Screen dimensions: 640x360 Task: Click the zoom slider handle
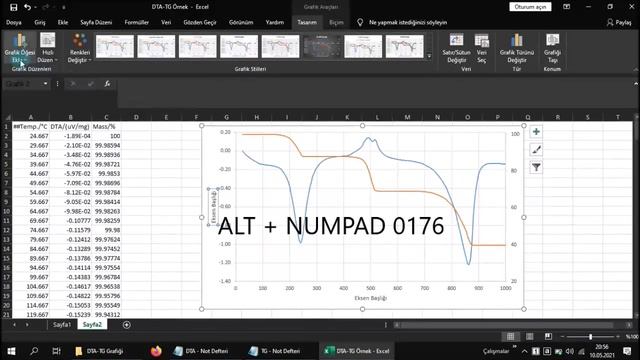pyautogui.click(x=590, y=337)
